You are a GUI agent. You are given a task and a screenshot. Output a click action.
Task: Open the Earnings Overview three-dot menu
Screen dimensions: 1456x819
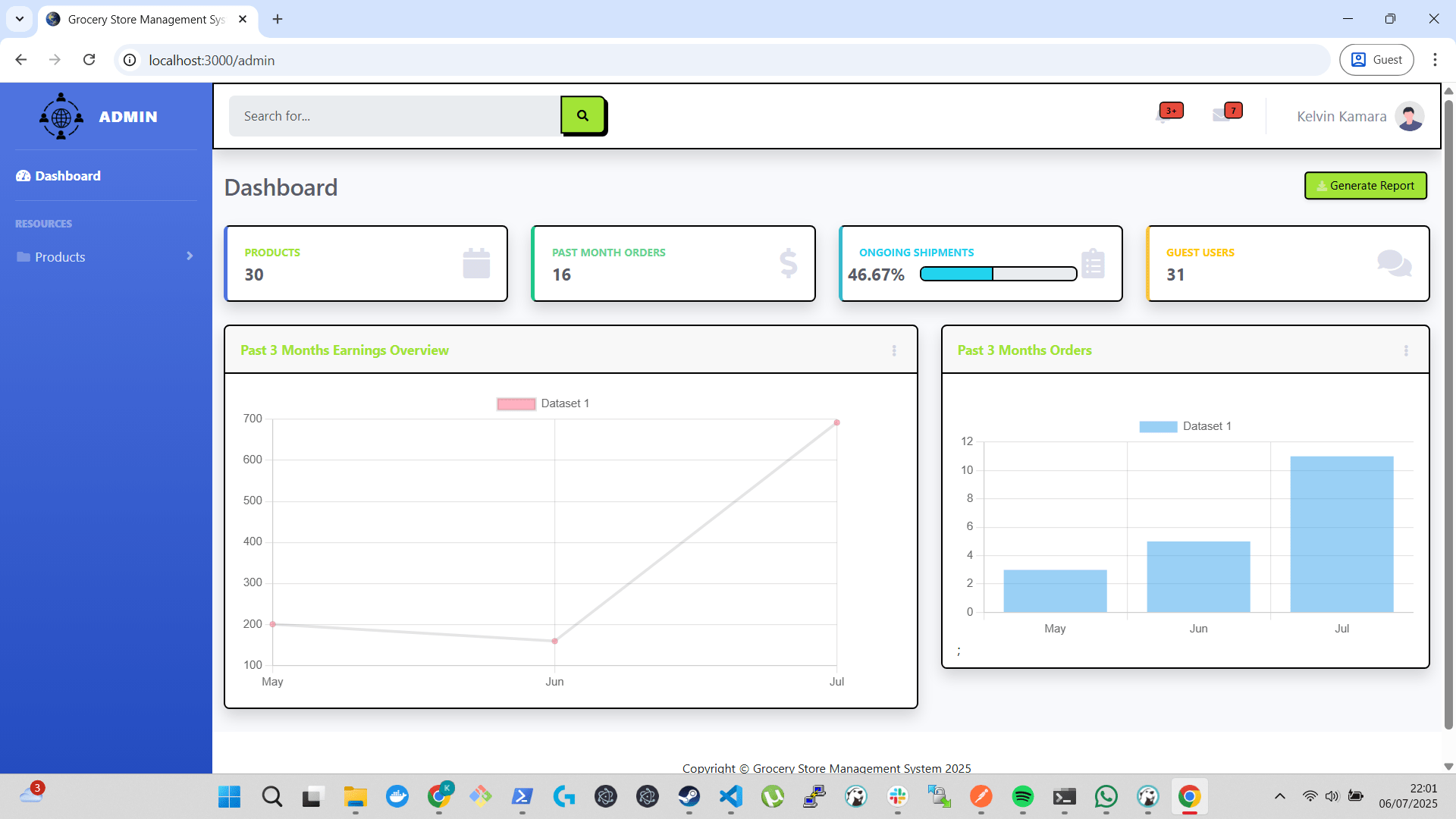click(894, 350)
